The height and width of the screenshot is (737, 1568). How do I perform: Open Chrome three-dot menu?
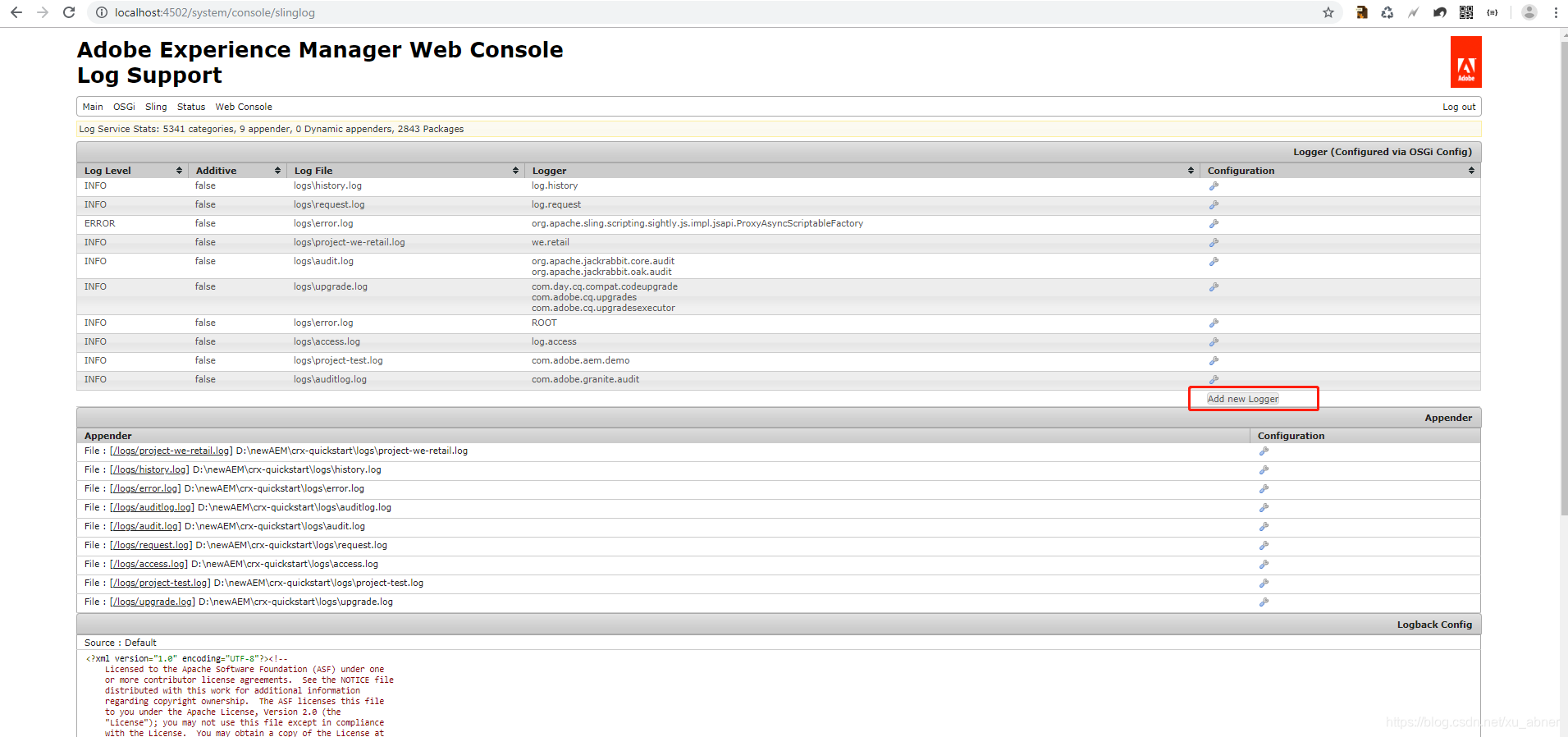point(1556,12)
